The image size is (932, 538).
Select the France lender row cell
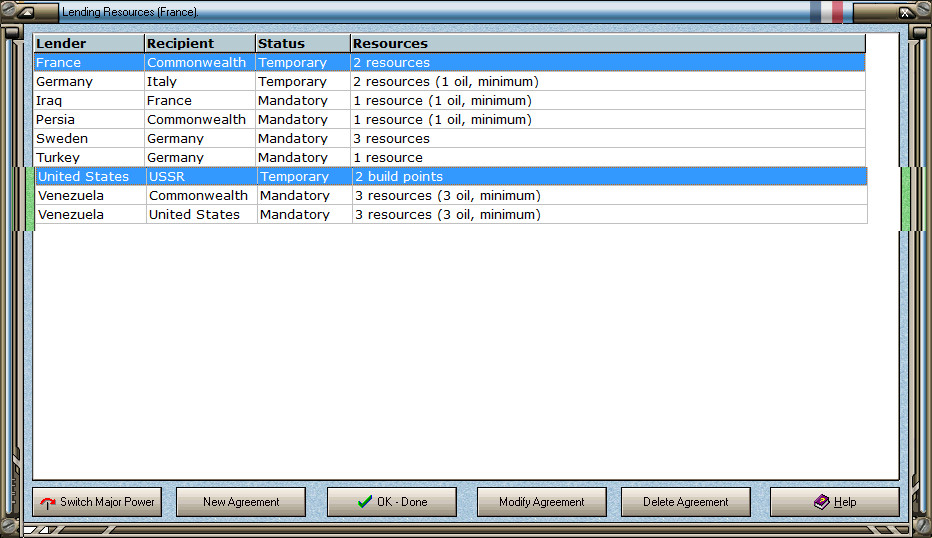tap(89, 62)
